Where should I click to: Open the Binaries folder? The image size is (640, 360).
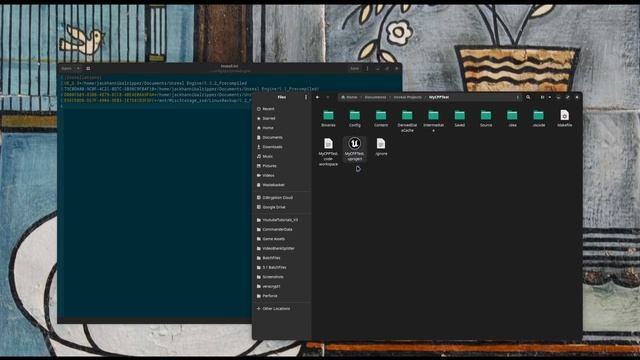pos(328,118)
